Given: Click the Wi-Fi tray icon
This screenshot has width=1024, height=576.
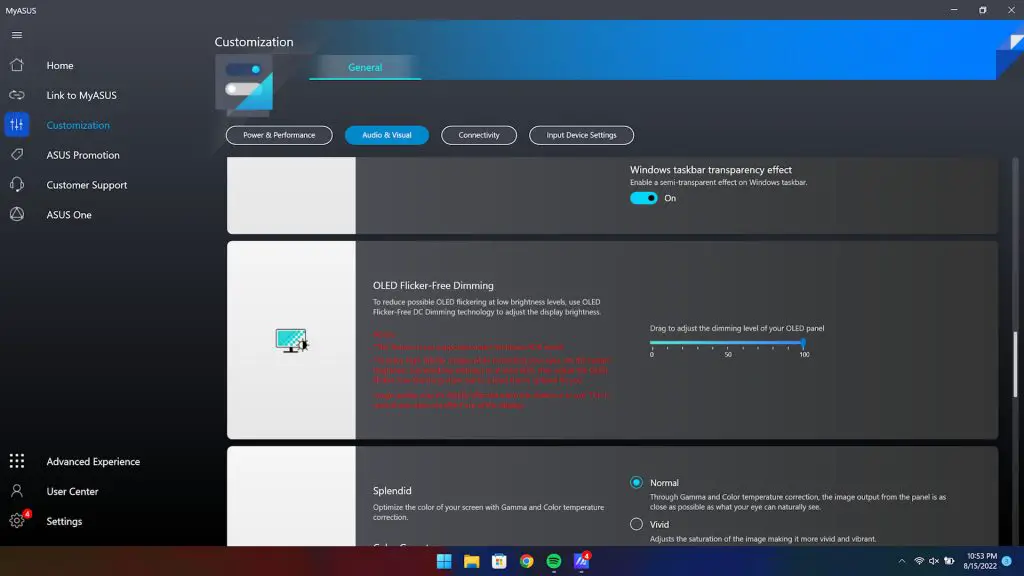Looking at the screenshot, I should 919,561.
